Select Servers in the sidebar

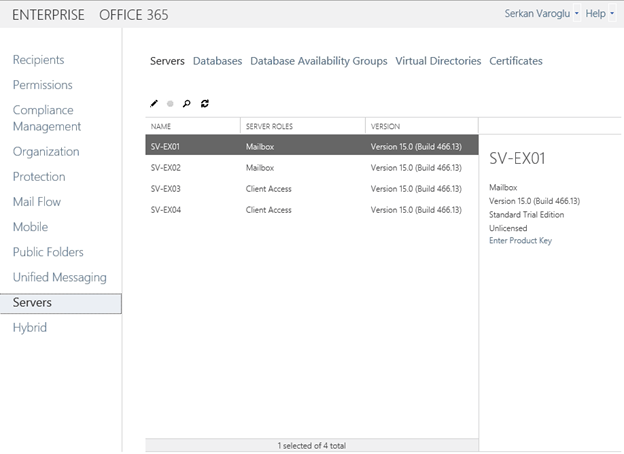pos(60,304)
